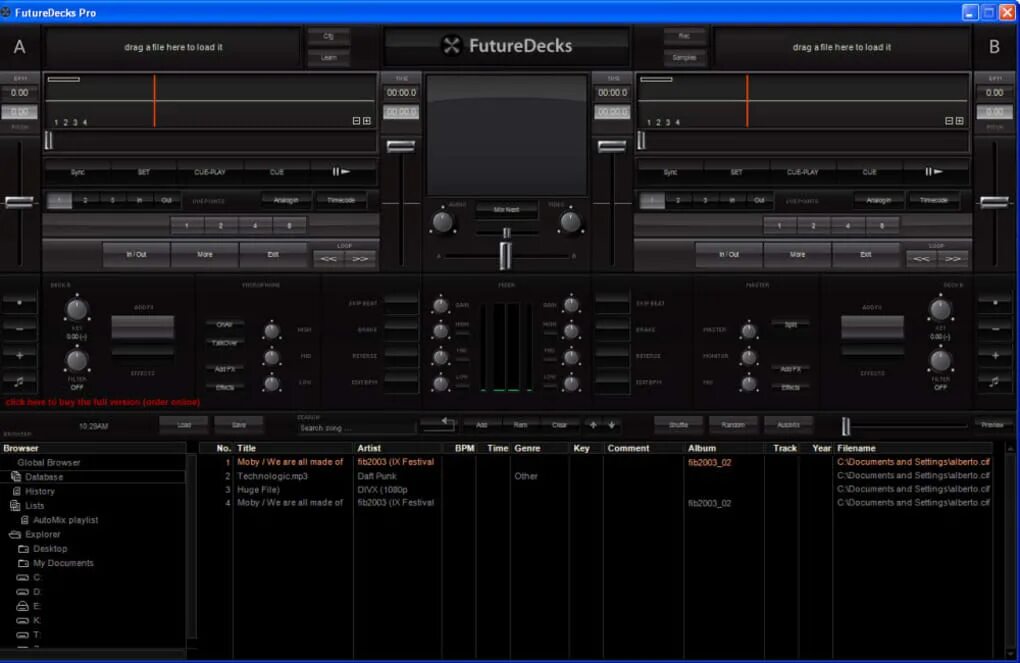Sort list by Album column header
This screenshot has width=1020, height=663.
(725, 448)
